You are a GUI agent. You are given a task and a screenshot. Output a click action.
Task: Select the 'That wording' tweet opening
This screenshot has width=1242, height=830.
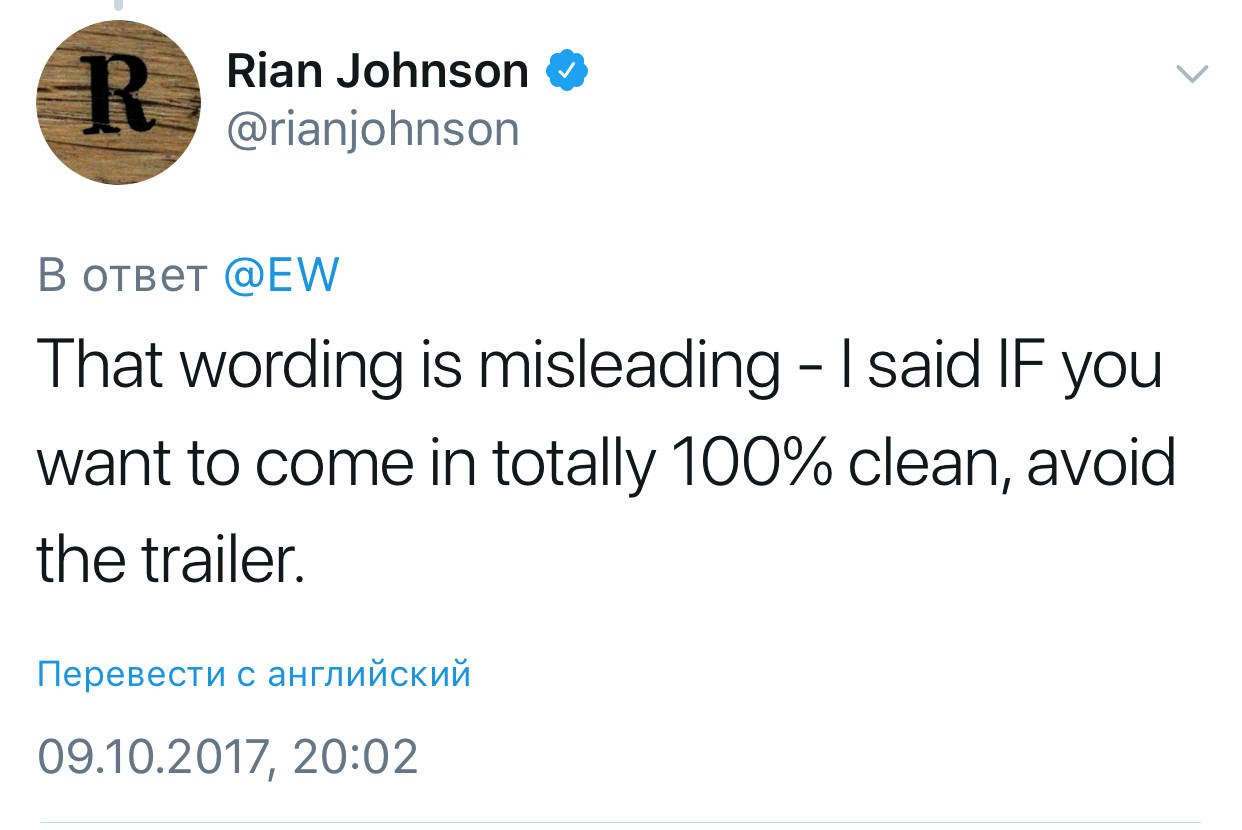coord(217,368)
